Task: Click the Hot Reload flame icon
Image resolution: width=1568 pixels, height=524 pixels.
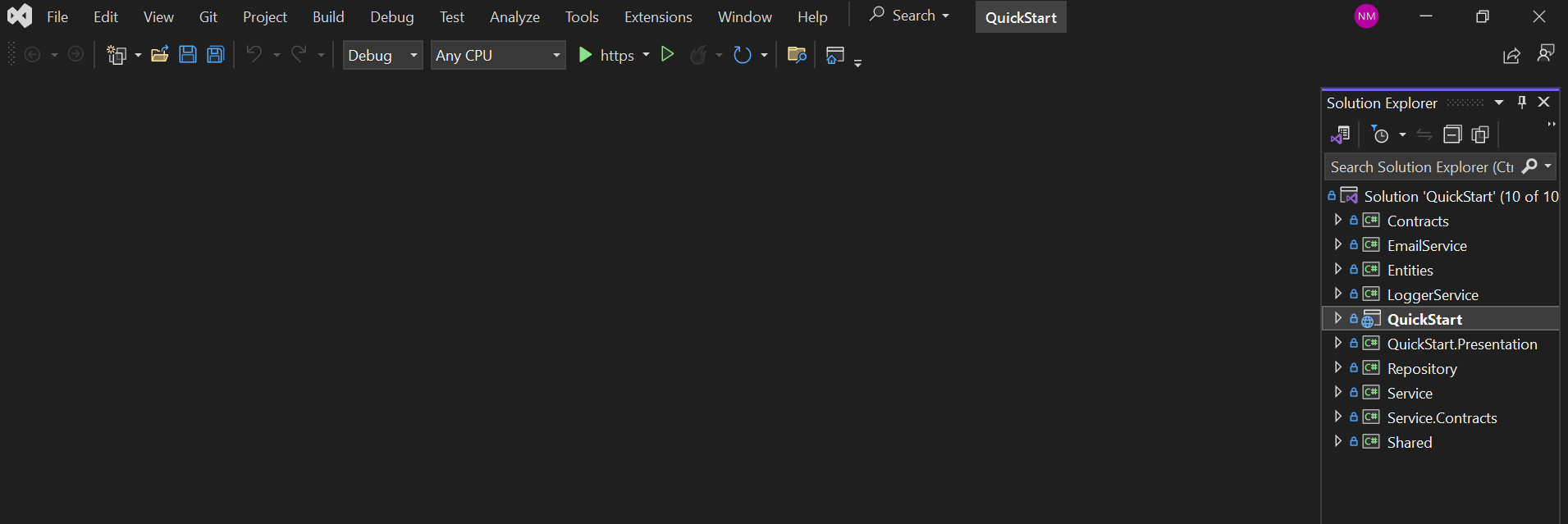Action: coord(698,55)
